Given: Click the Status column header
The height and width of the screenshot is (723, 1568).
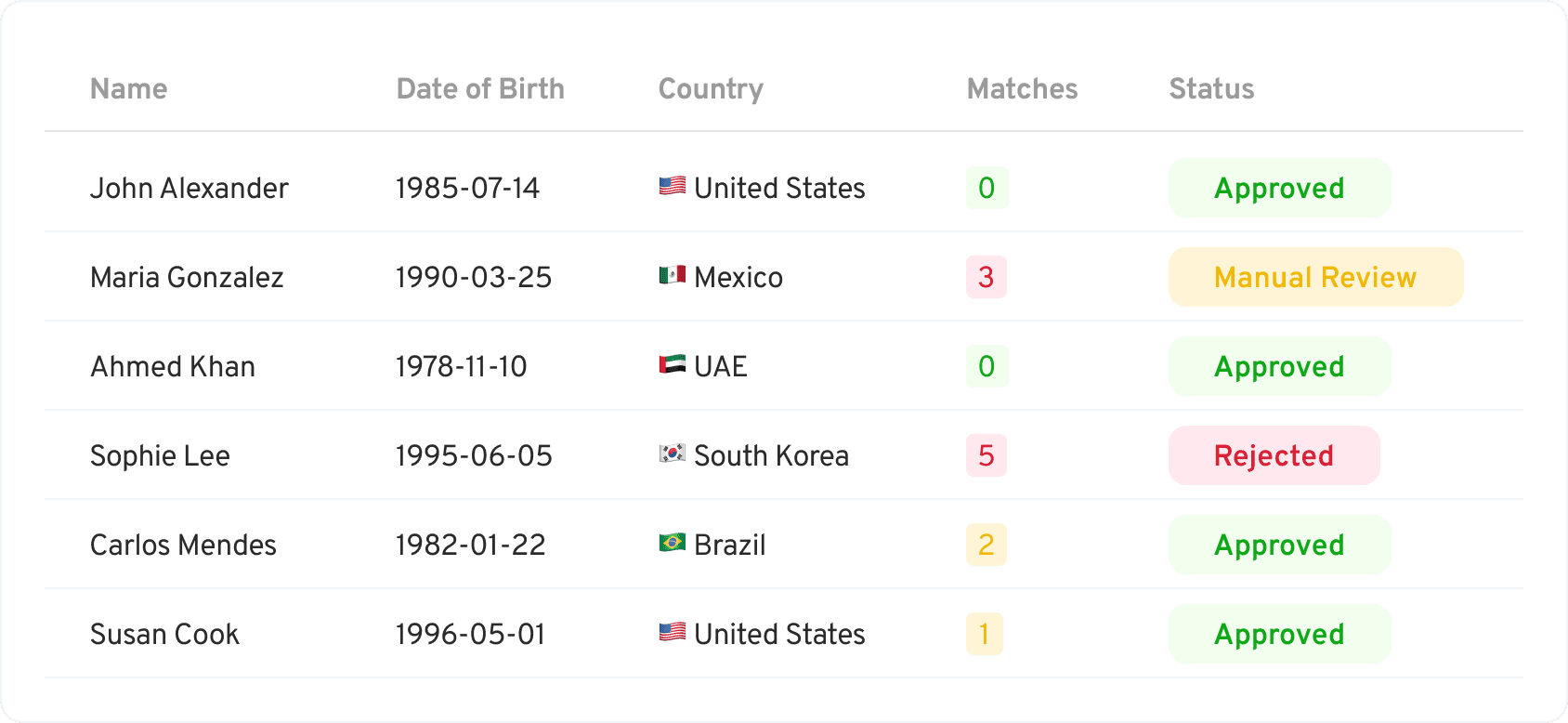Looking at the screenshot, I should pos(1211,89).
